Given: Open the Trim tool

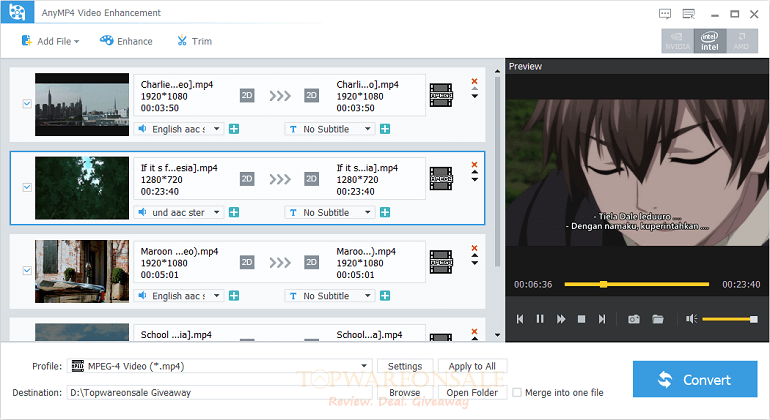Looking at the screenshot, I should click(194, 41).
